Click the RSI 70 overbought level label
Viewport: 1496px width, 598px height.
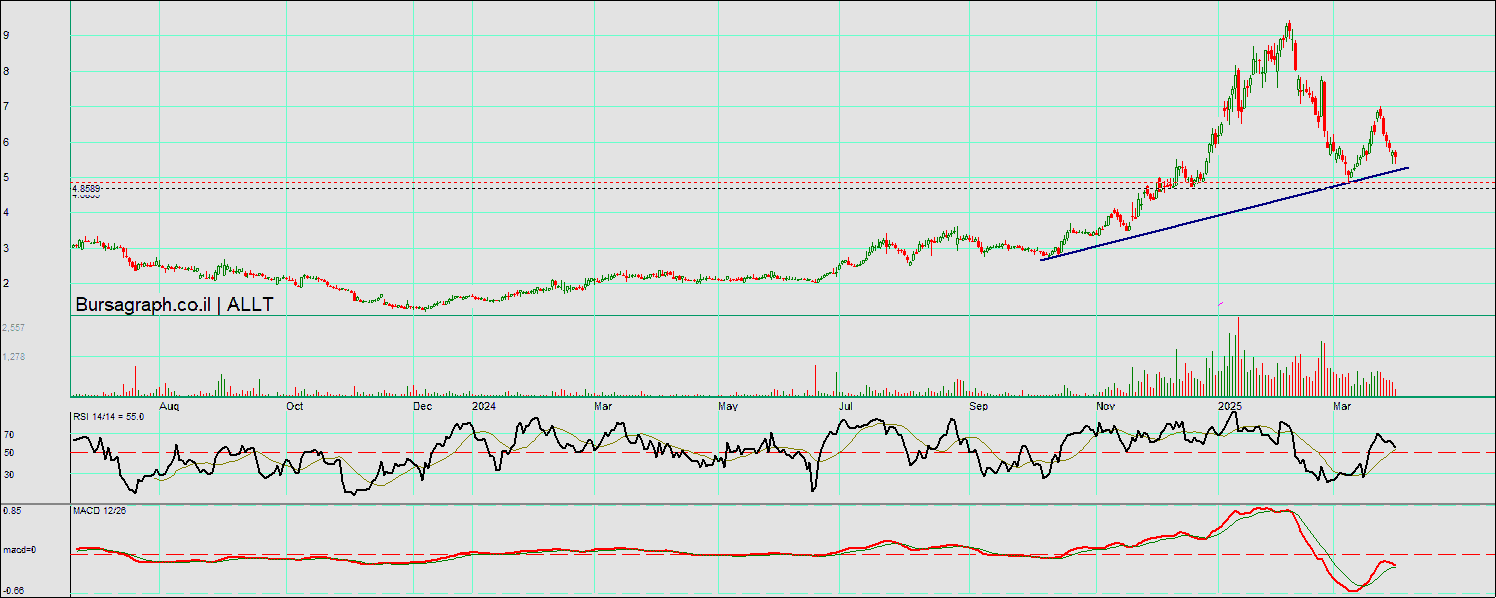[8, 435]
